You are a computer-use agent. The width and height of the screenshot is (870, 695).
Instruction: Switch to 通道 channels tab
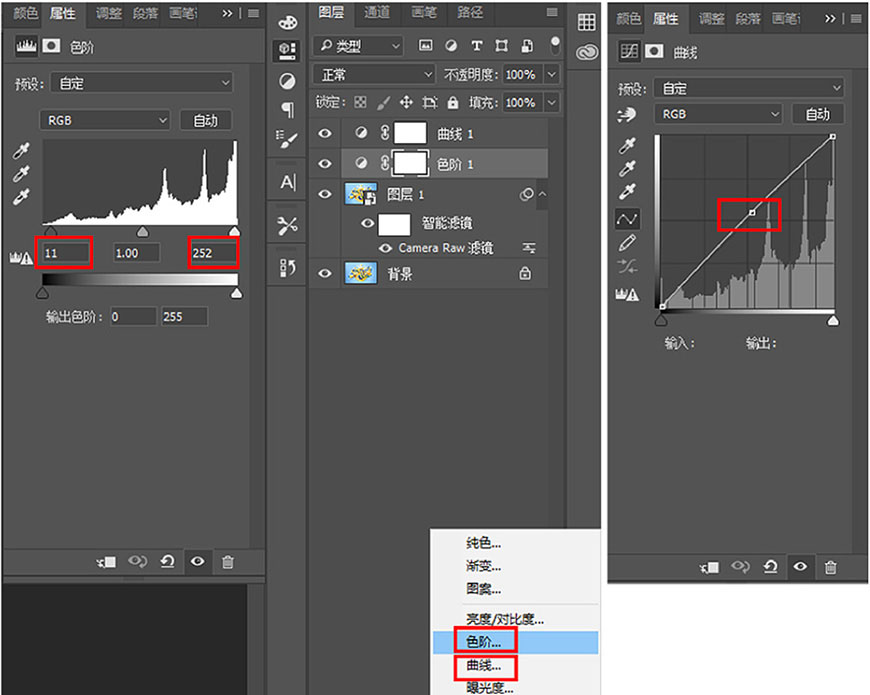point(377,12)
